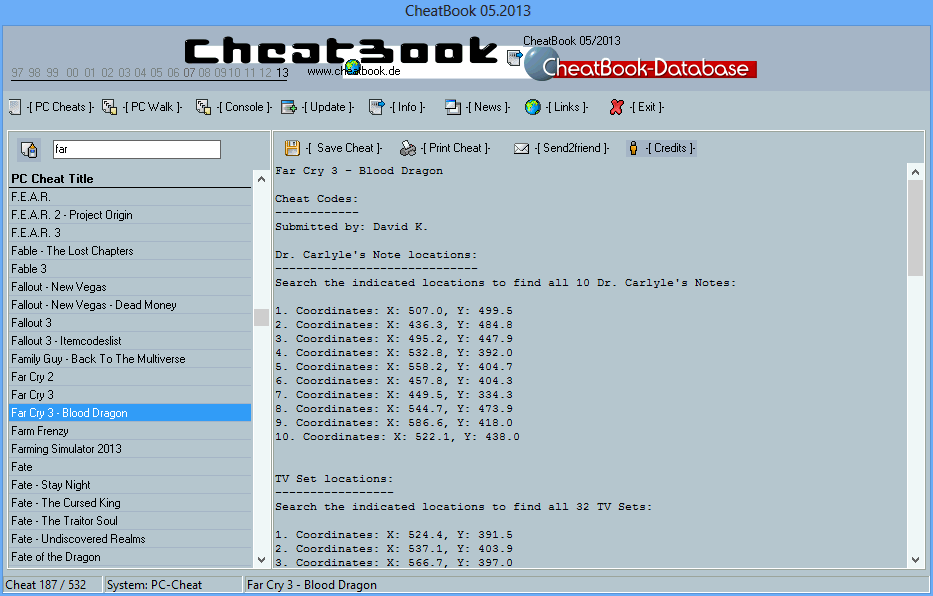Select Fate - The Cursed King

[x=130, y=503]
